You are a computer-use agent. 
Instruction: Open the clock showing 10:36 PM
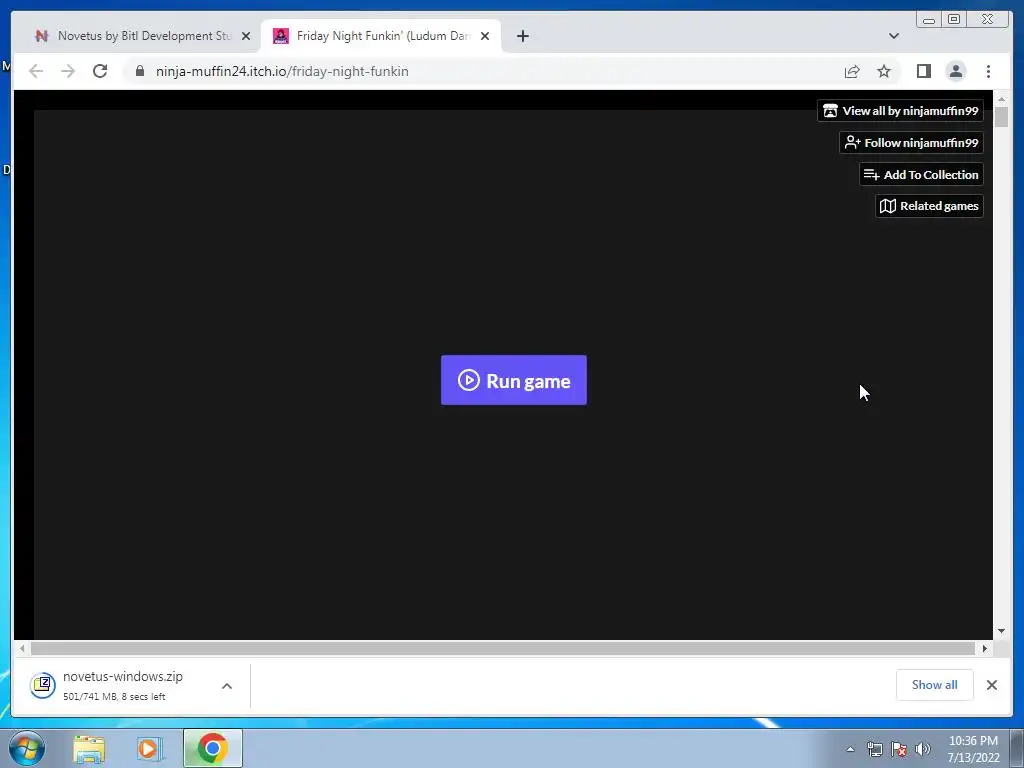point(973,749)
